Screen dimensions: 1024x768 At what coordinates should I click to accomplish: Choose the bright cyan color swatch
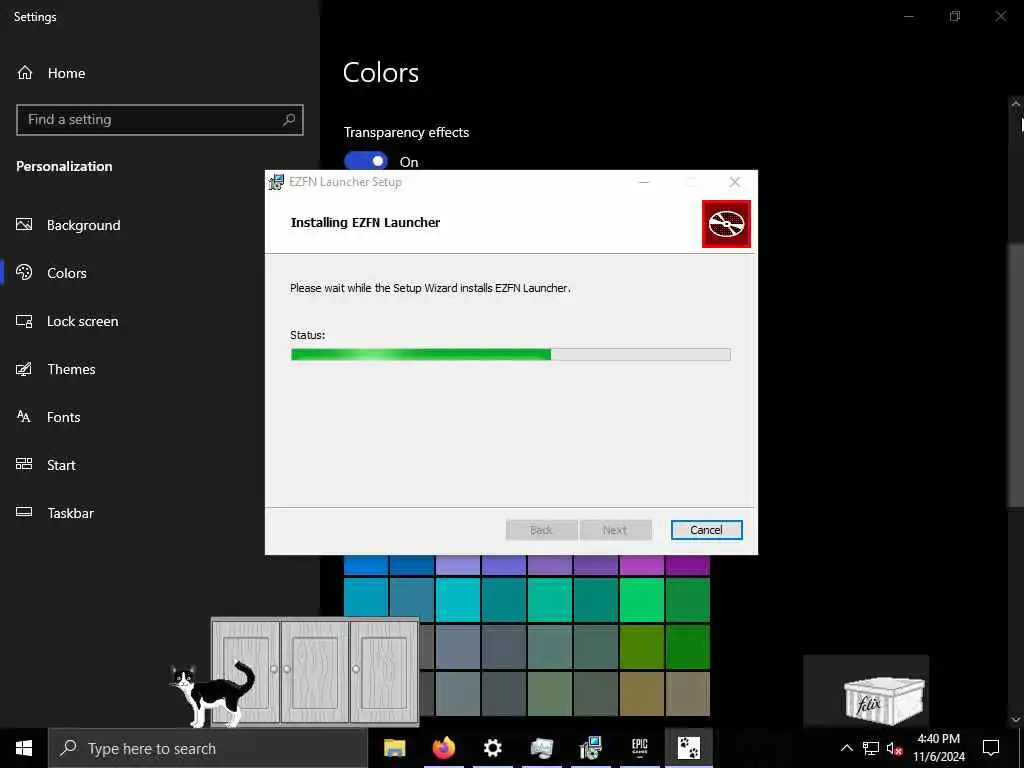tap(458, 600)
